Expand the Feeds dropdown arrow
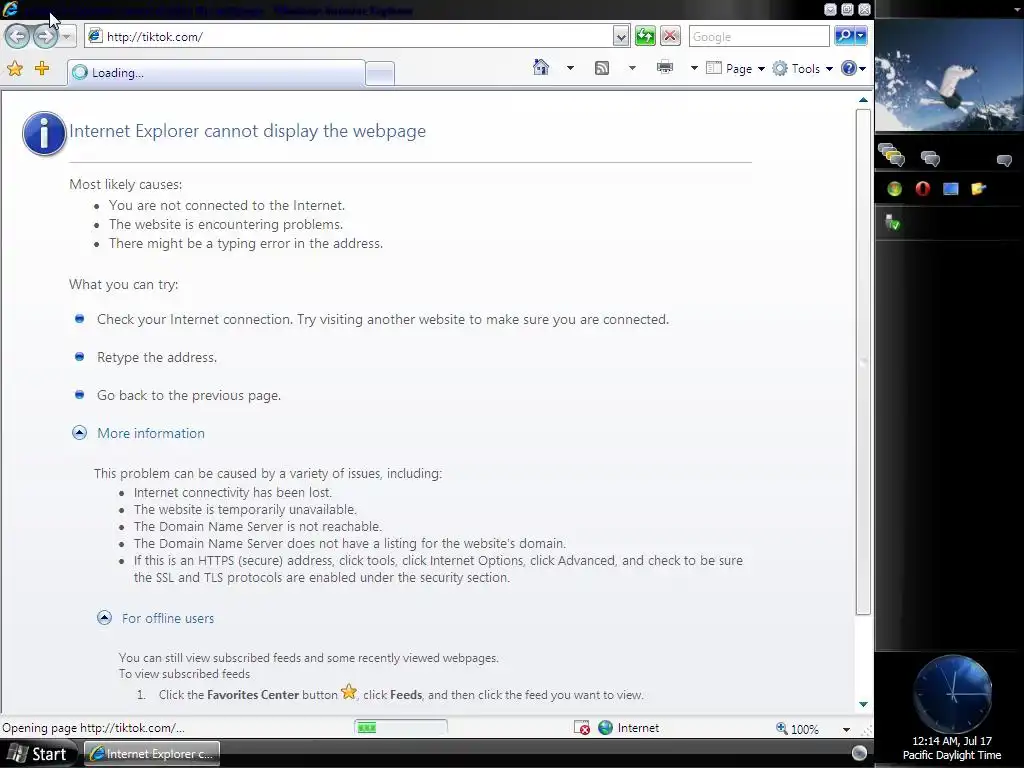Viewport: 1024px width, 768px height. pos(632,68)
